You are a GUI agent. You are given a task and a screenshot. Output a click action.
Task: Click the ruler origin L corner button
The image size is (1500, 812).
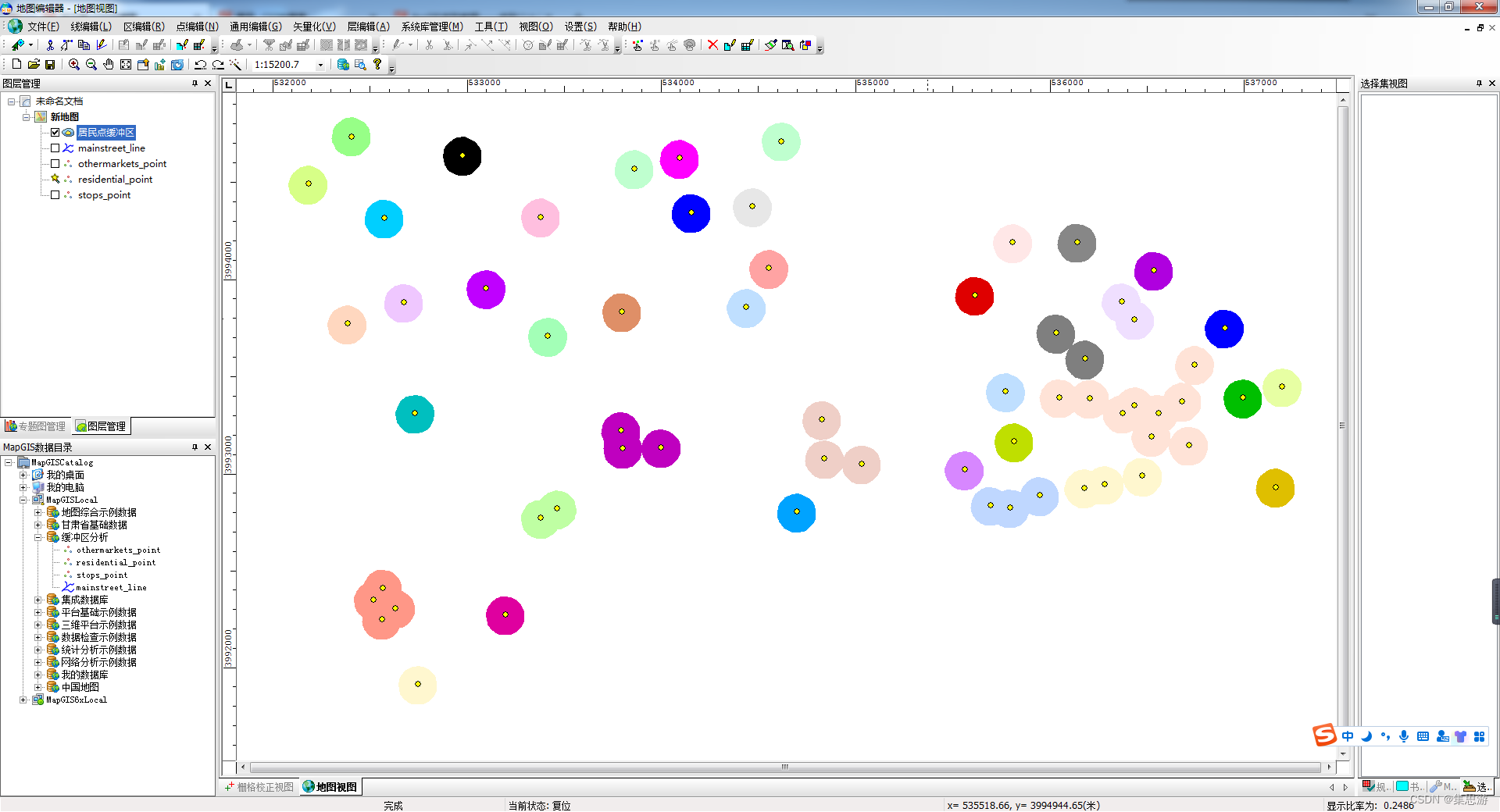[x=229, y=84]
